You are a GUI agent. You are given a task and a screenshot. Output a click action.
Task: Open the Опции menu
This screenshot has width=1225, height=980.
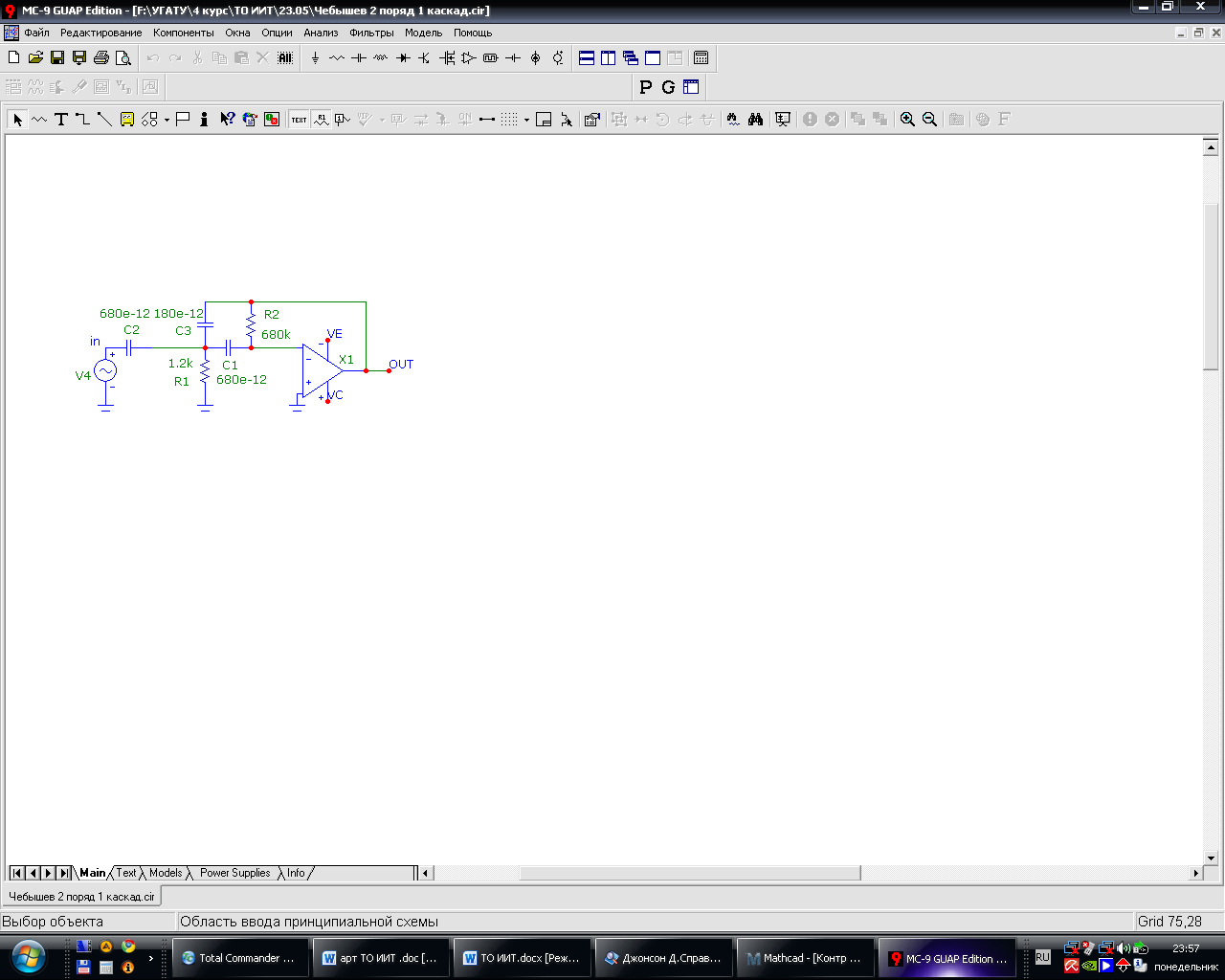278,33
